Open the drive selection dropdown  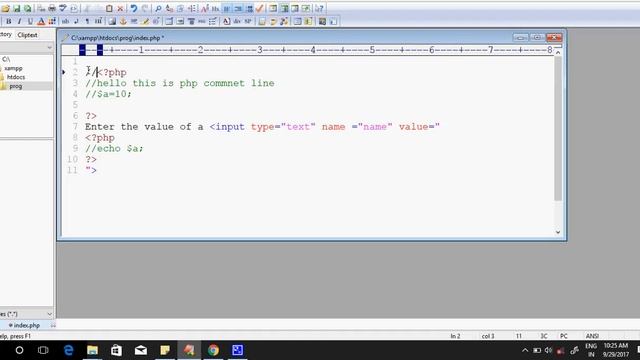point(49,48)
